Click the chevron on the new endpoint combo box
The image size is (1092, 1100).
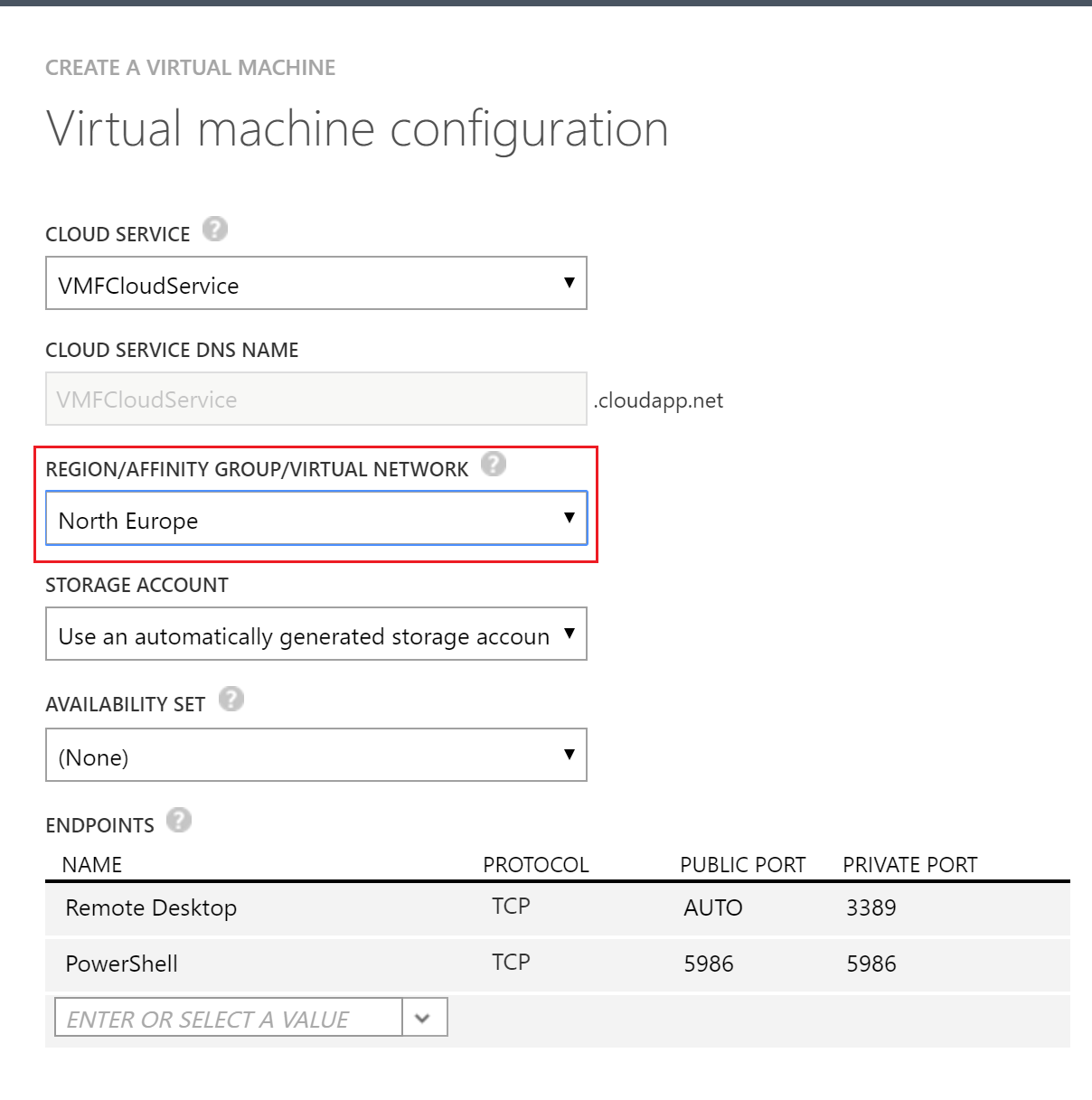tap(423, 1018)
